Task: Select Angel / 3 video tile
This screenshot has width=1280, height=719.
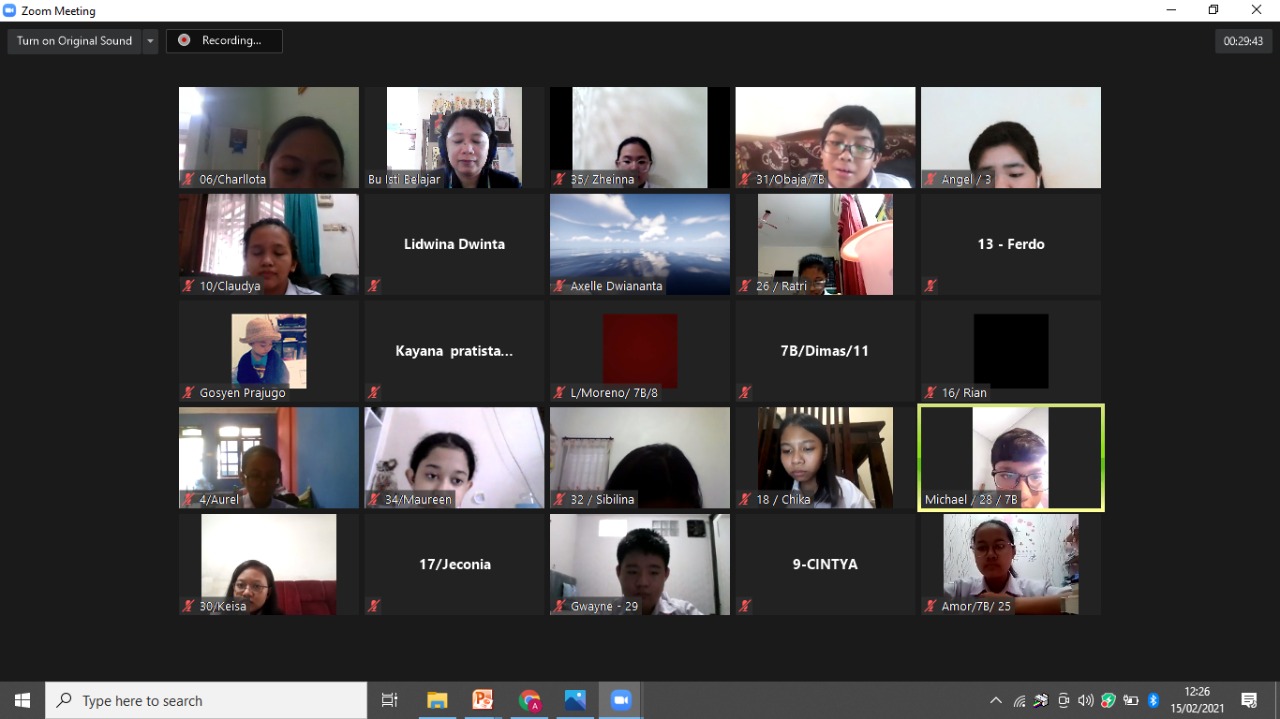Action: [x=1011, y=137]
